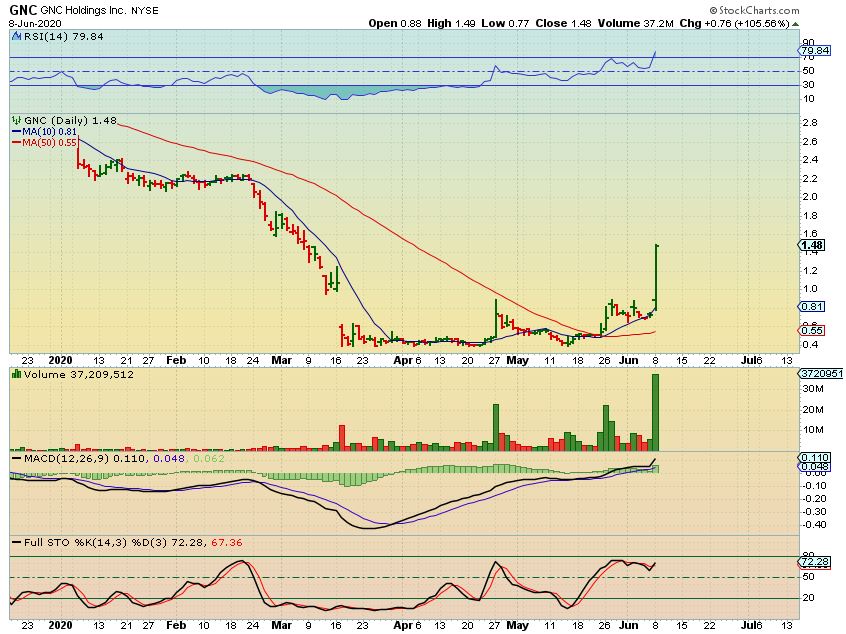The height and width of the screenshot is (634, 846).
Task: Click the Jun label under stochastic panel
Action: pyautogui.click(x=629, y=625)
